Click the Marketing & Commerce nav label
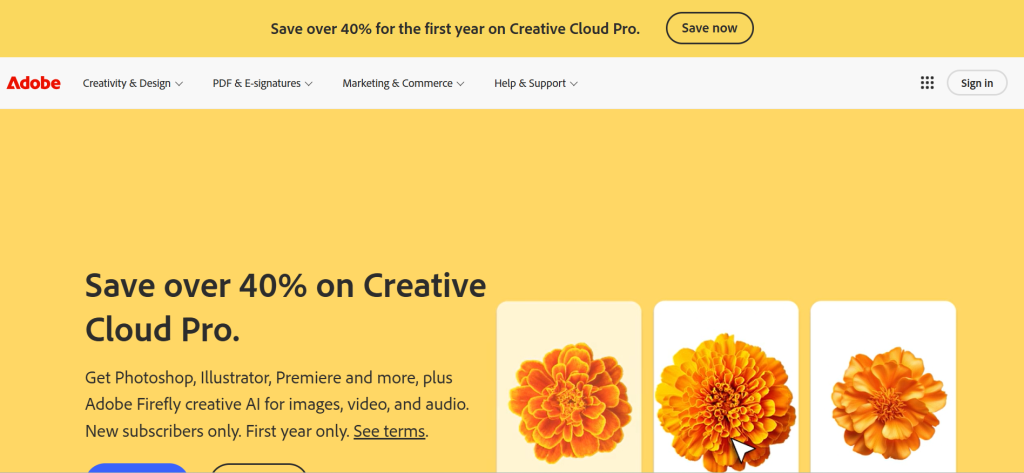Screen dimensions: 1024x473 397,83
